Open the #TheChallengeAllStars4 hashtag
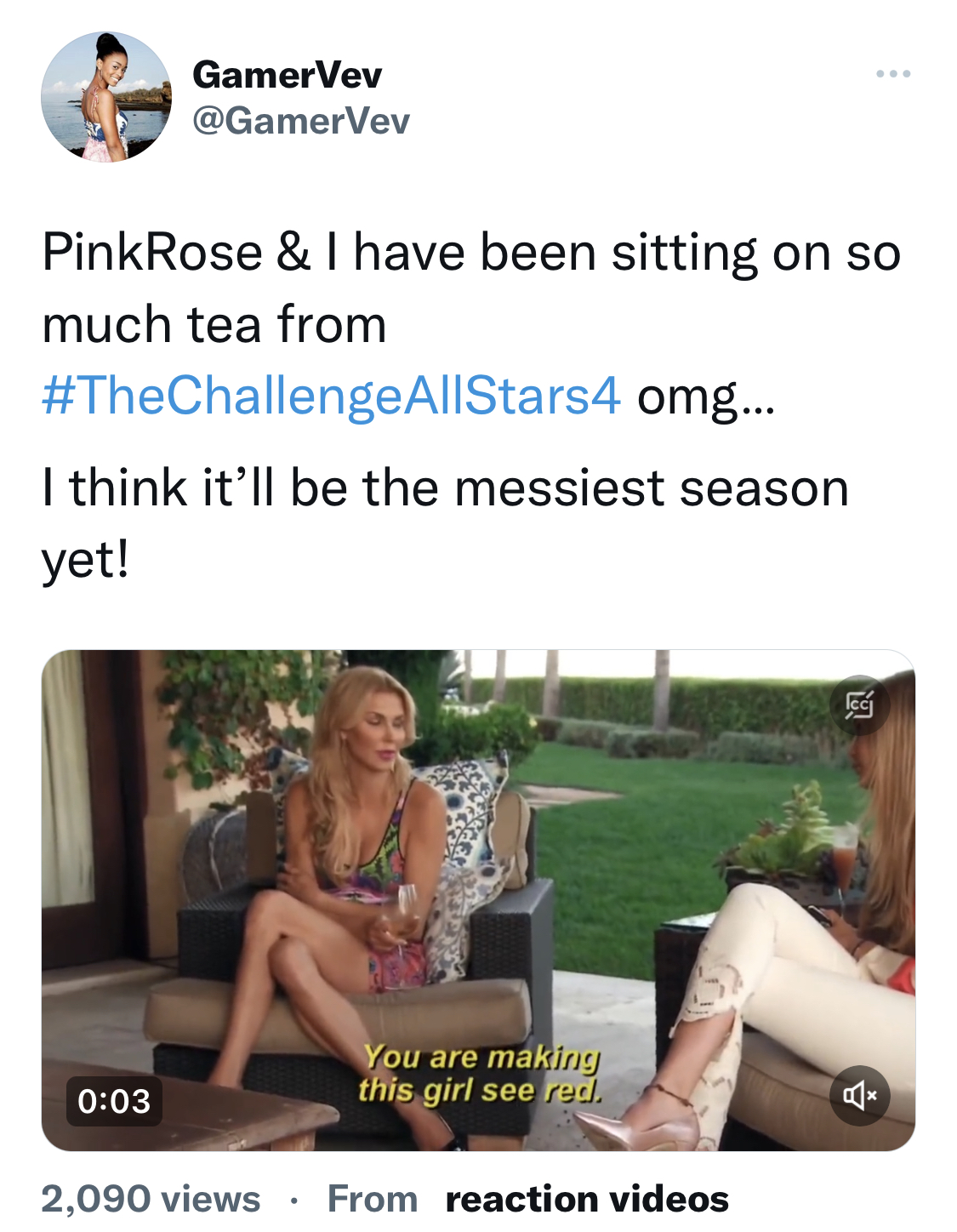 tap(332, 396)
